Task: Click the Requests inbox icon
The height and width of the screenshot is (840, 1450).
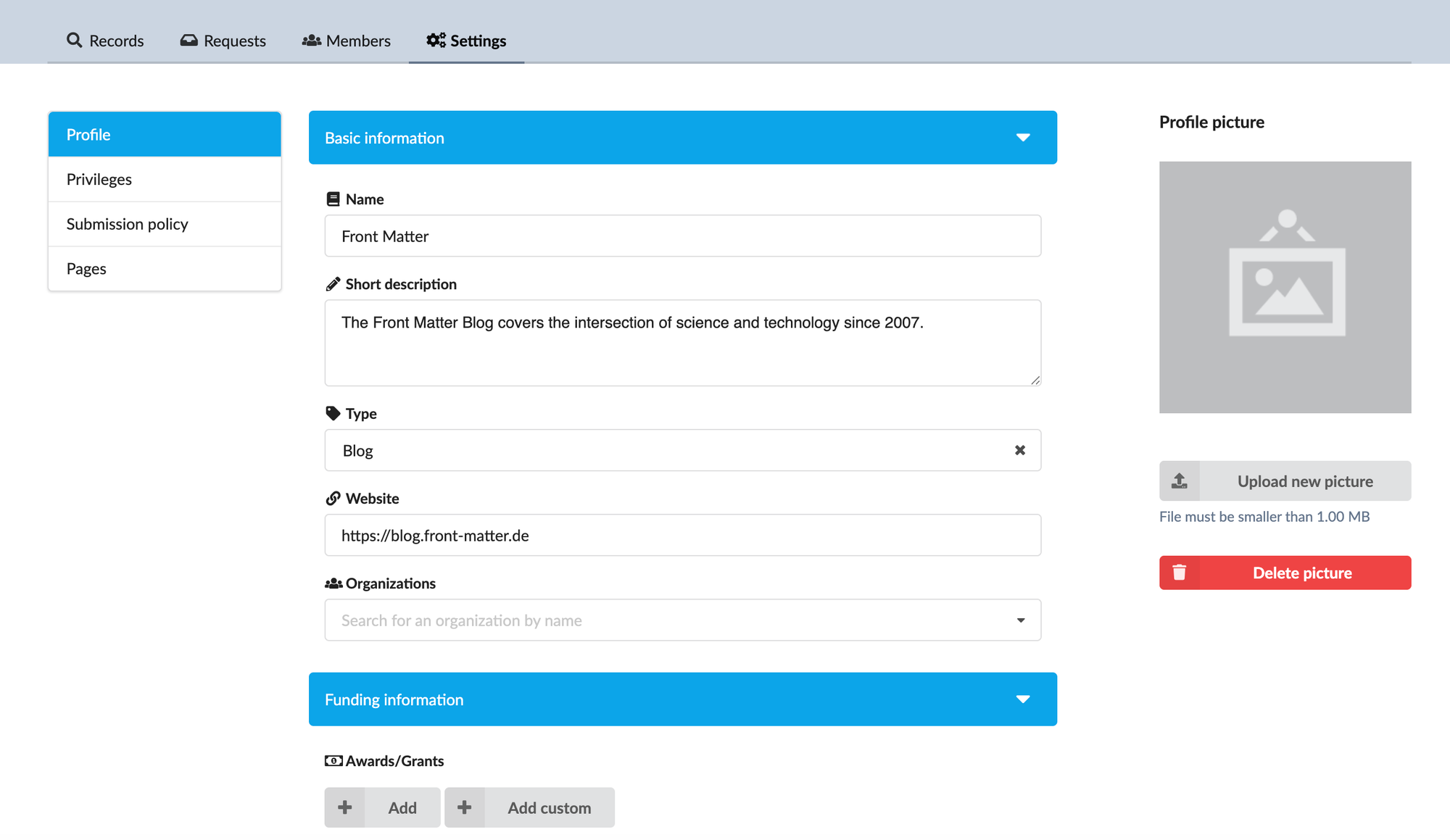Action: 188,41
